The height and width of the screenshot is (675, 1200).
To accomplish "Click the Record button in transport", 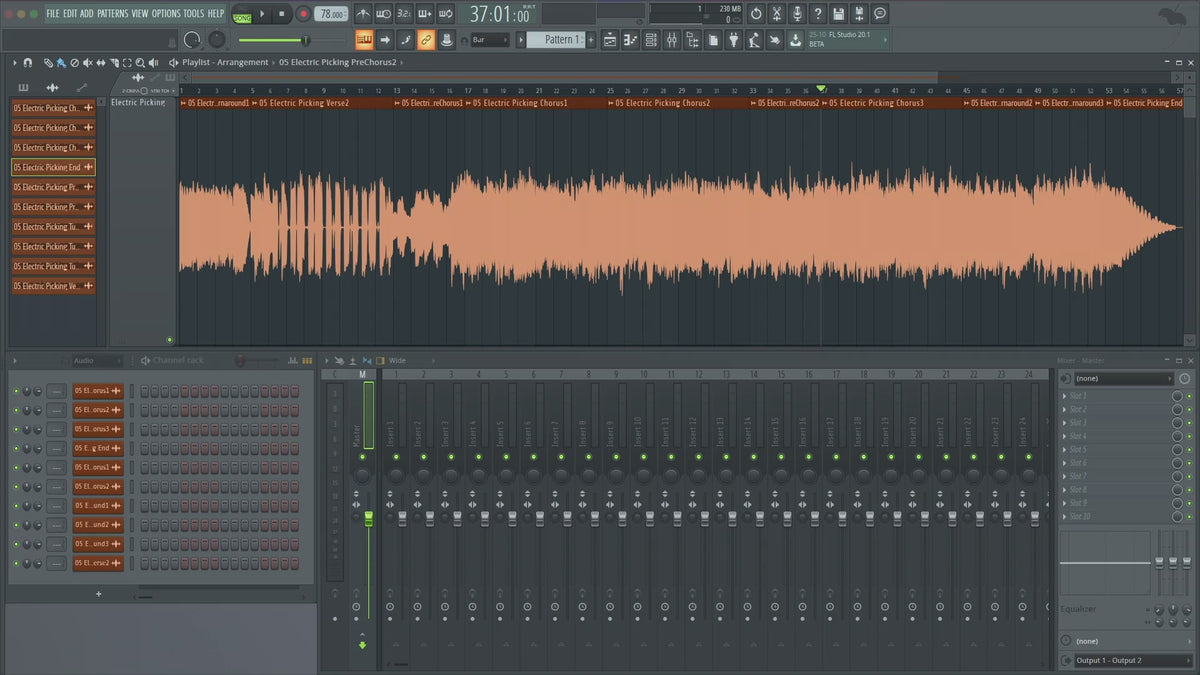I will click(x=302, y=14).
